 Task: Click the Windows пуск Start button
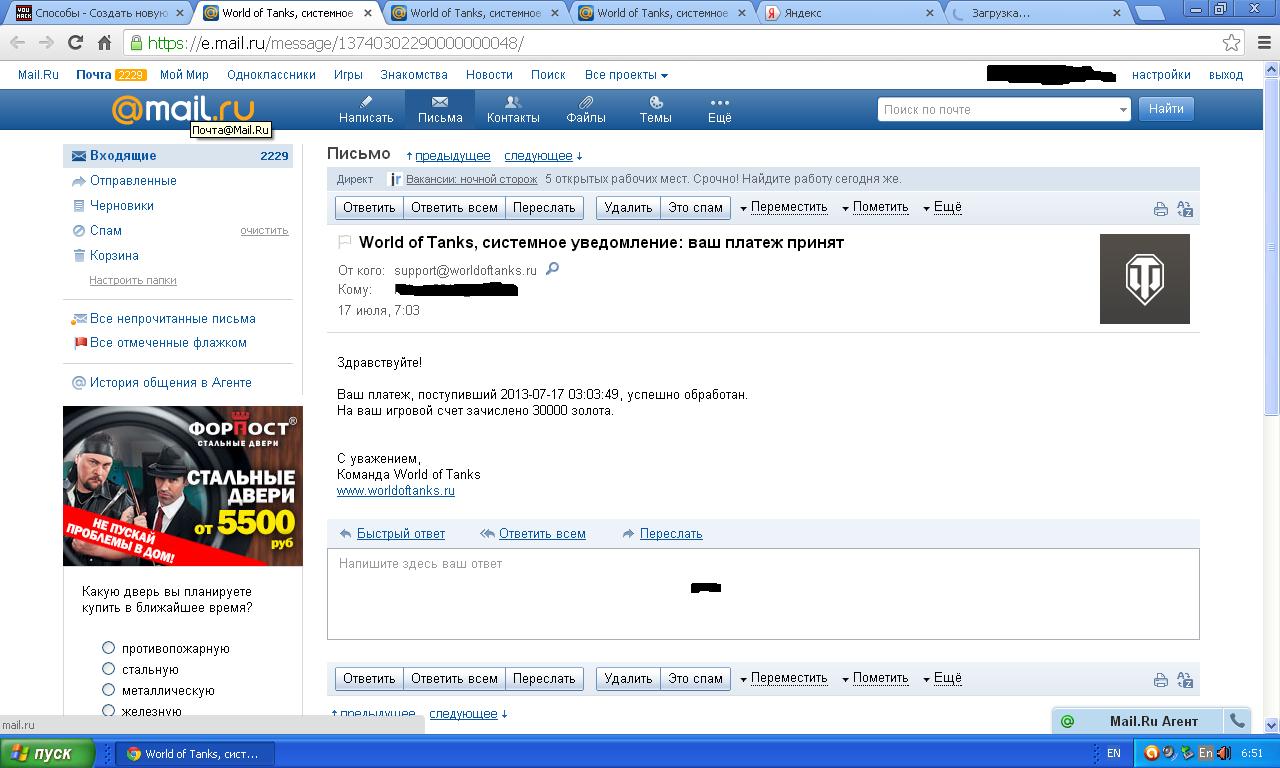click(48, 753)
